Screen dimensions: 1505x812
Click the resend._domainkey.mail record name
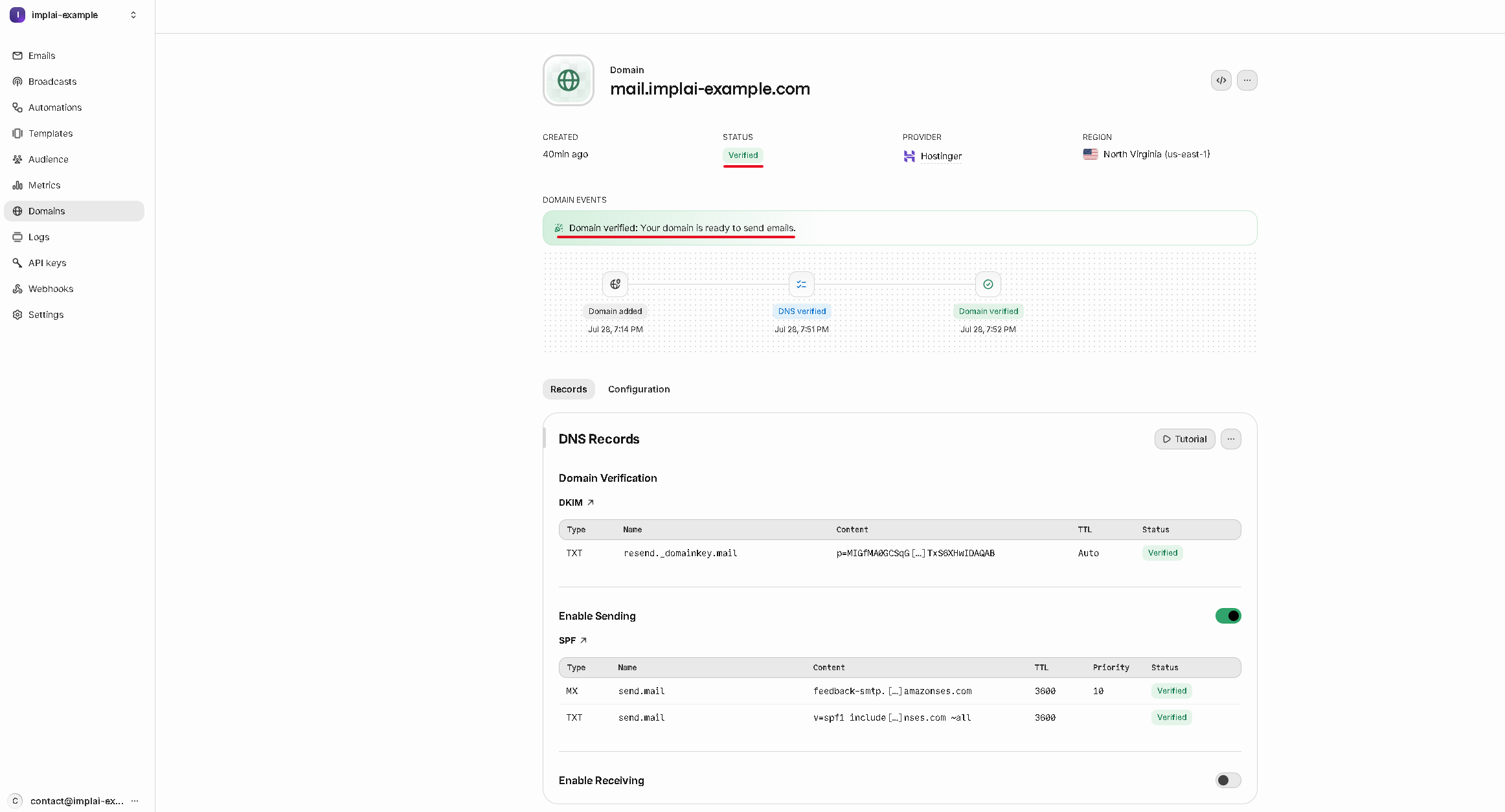point(680,553)
